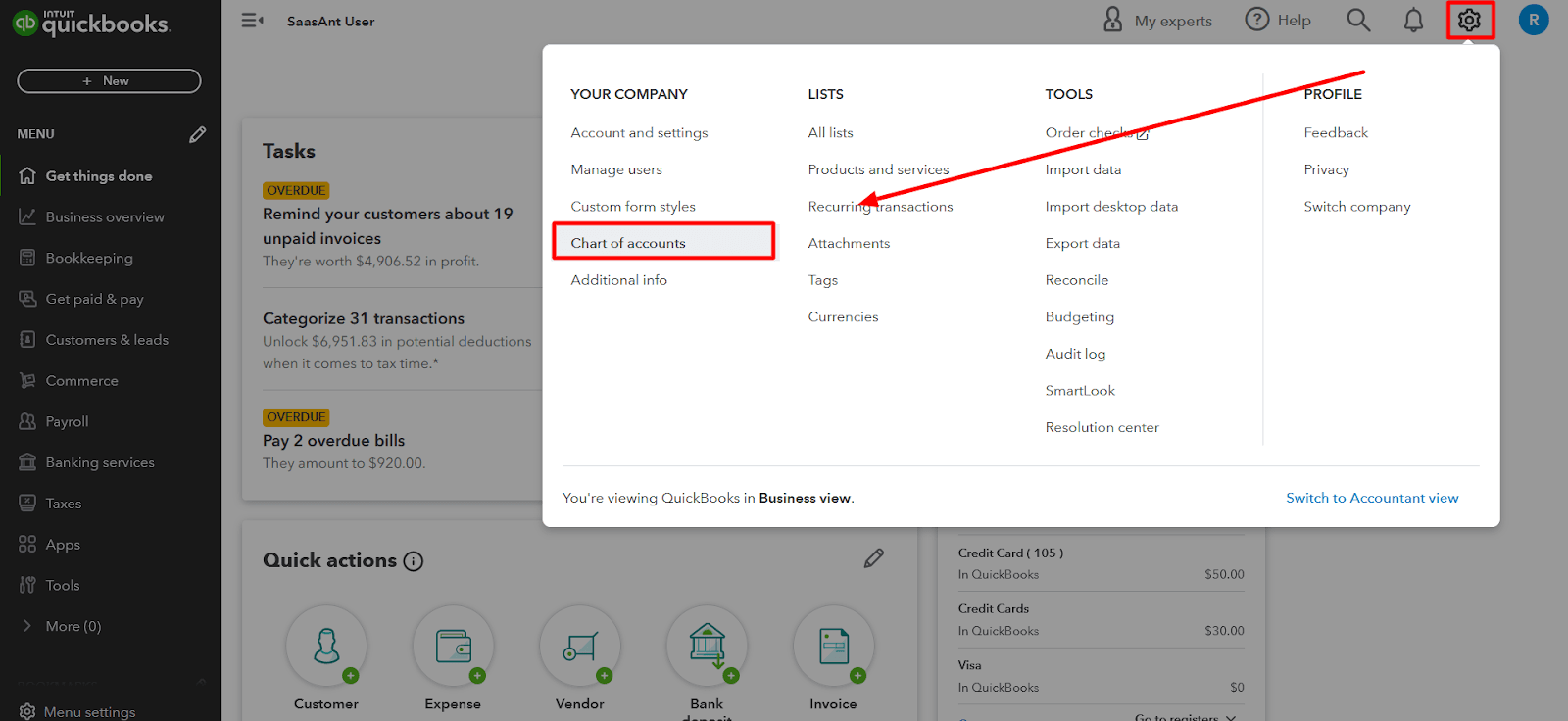The height and width of the screenshot is (721, 1568).
Task: Click the QuickBooks logo
Action: [x=91, y=23]
